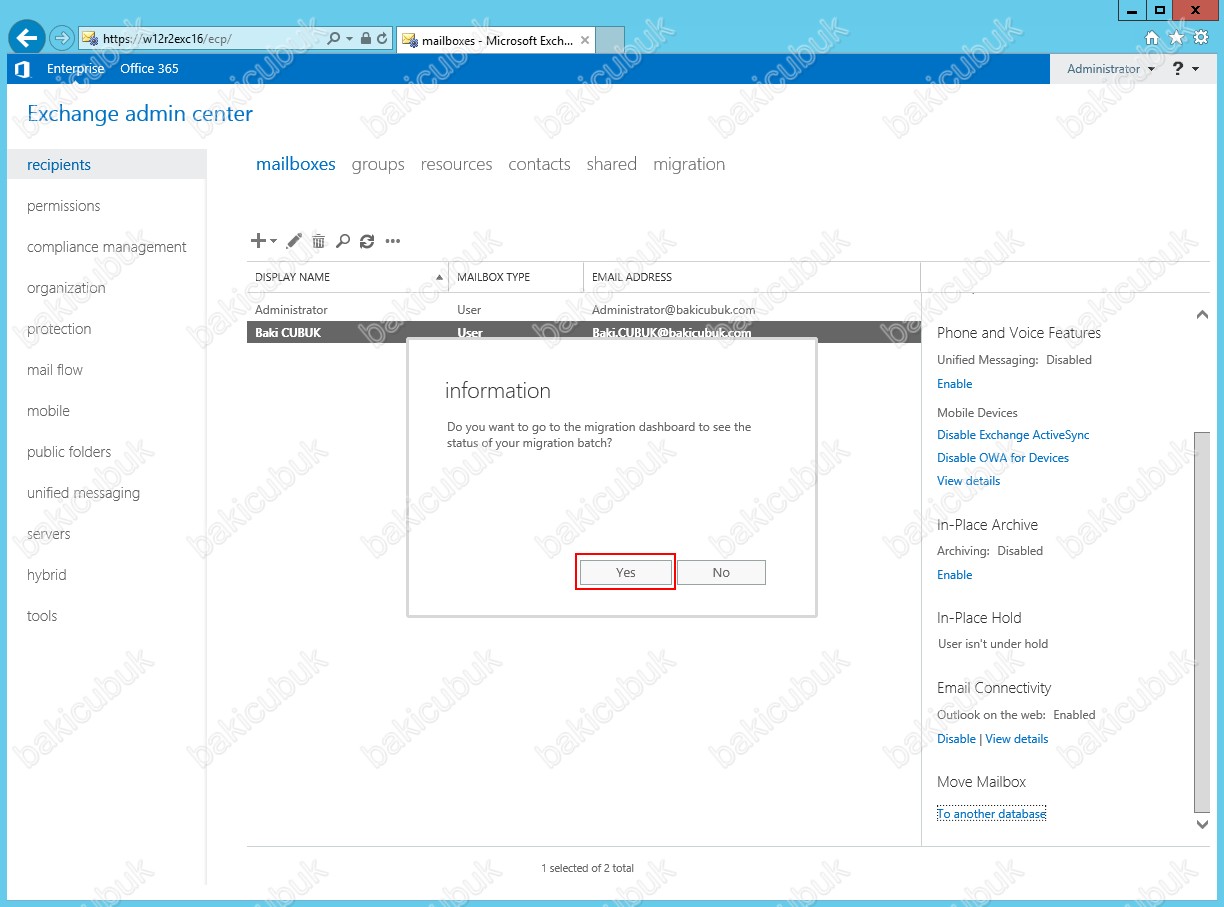Click the Office 365 link in header

(149, 69)
